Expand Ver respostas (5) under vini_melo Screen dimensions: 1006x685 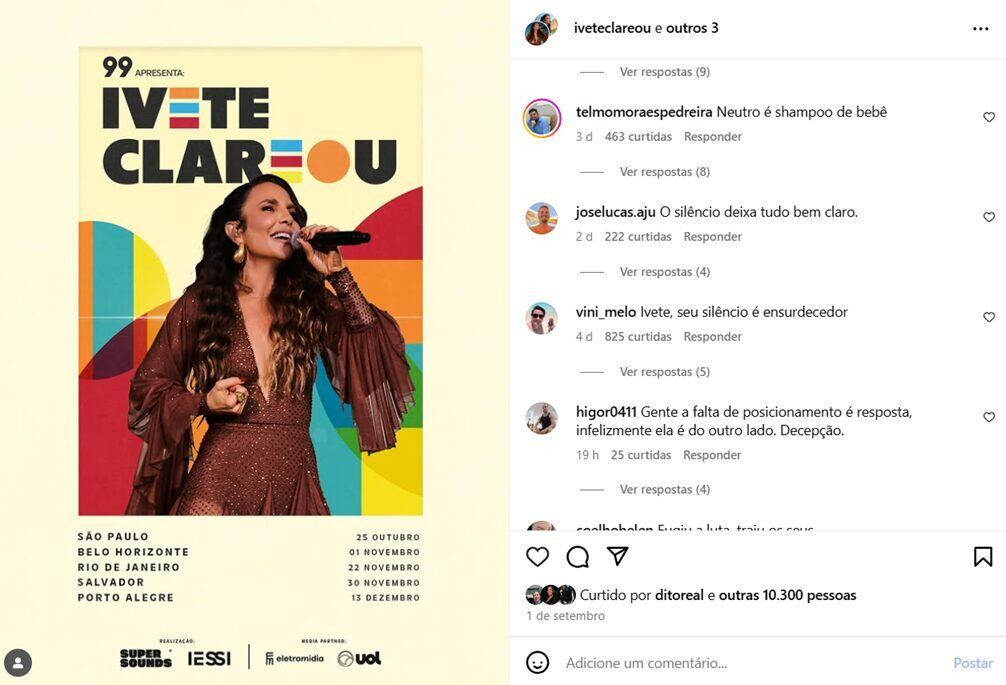(665, 372)
